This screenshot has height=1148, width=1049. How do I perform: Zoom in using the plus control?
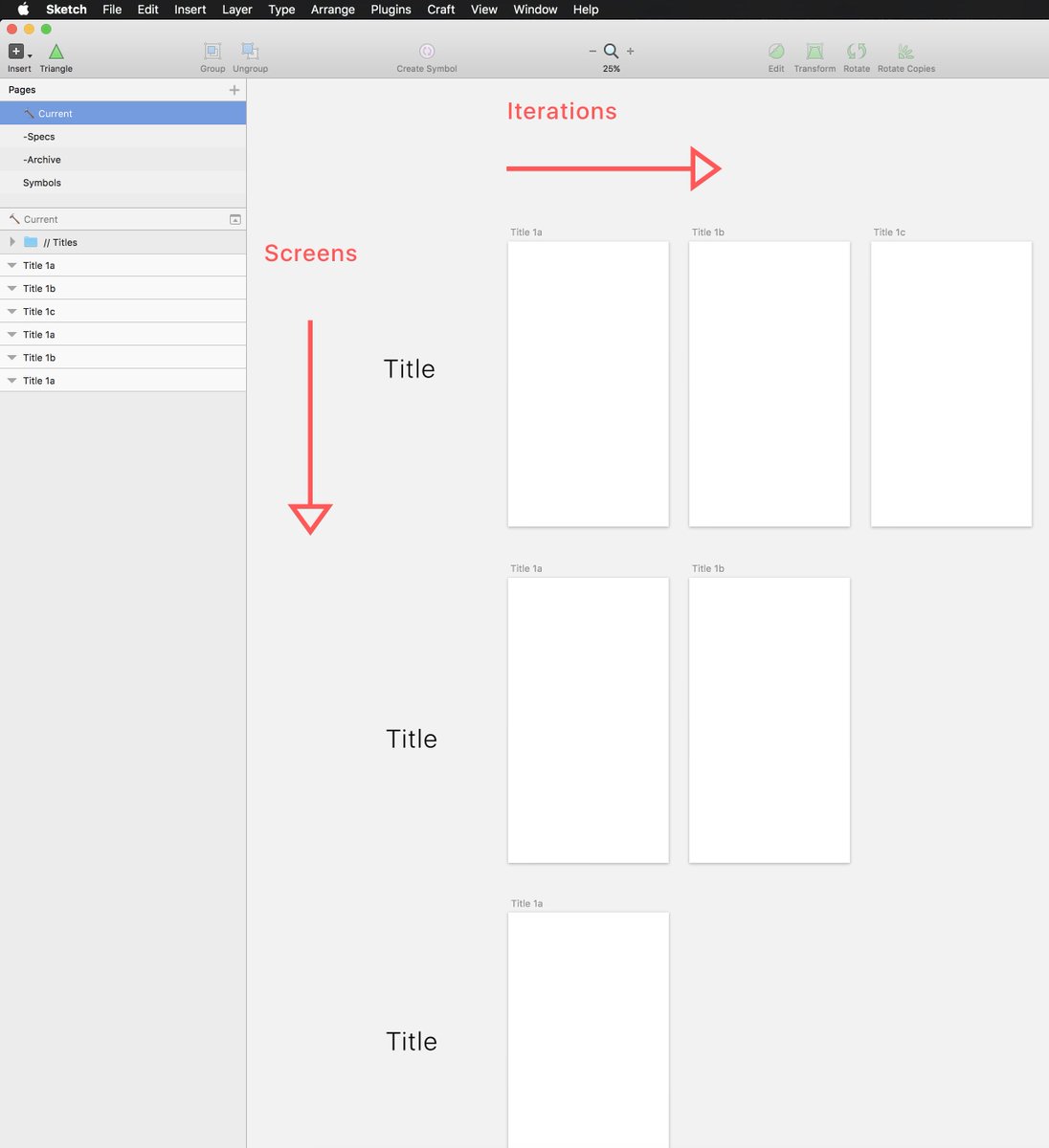[630, 52]
